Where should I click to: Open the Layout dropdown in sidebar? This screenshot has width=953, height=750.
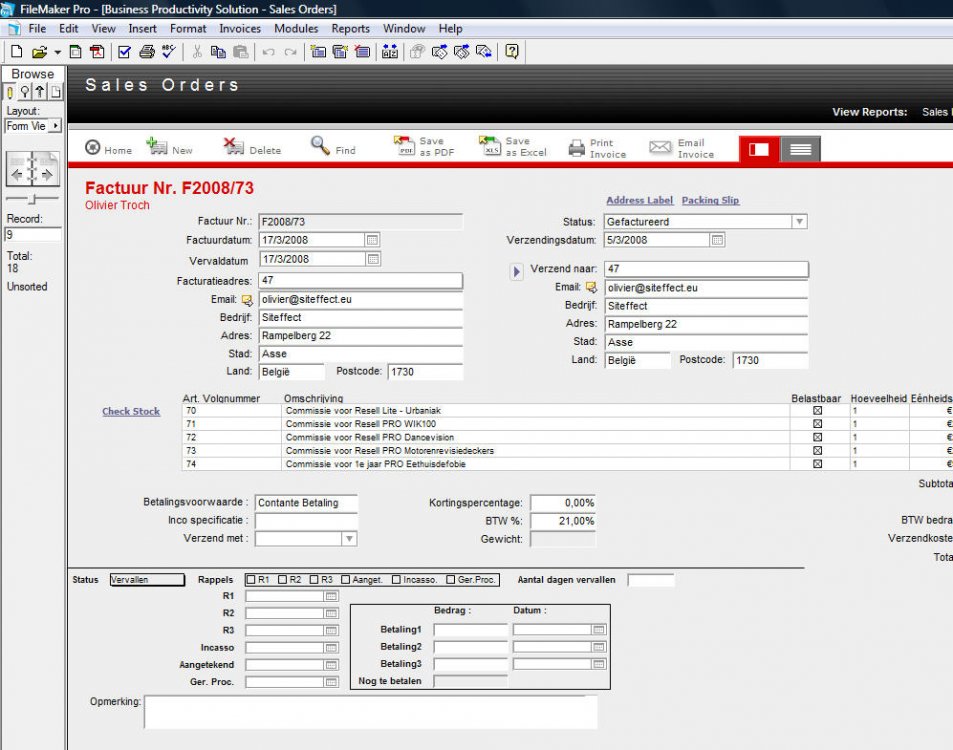click(x=55, y=126)
